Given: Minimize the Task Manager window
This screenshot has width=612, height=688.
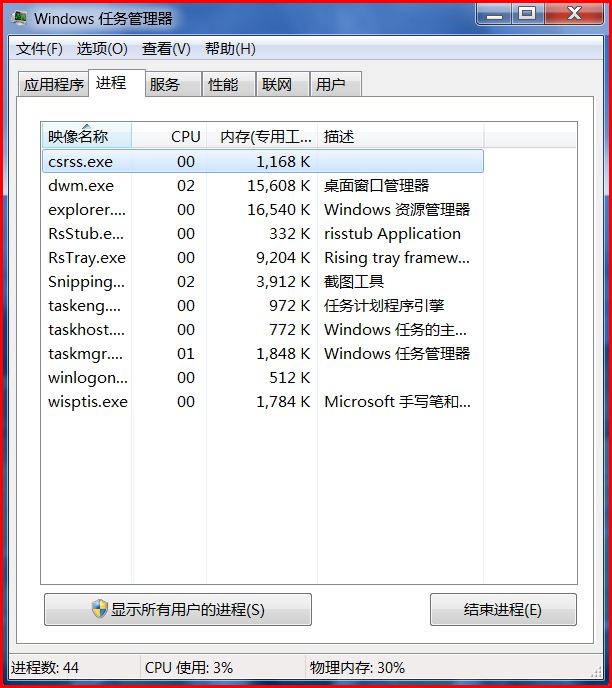Looking at the screenshot, I should tap(494, 14).
